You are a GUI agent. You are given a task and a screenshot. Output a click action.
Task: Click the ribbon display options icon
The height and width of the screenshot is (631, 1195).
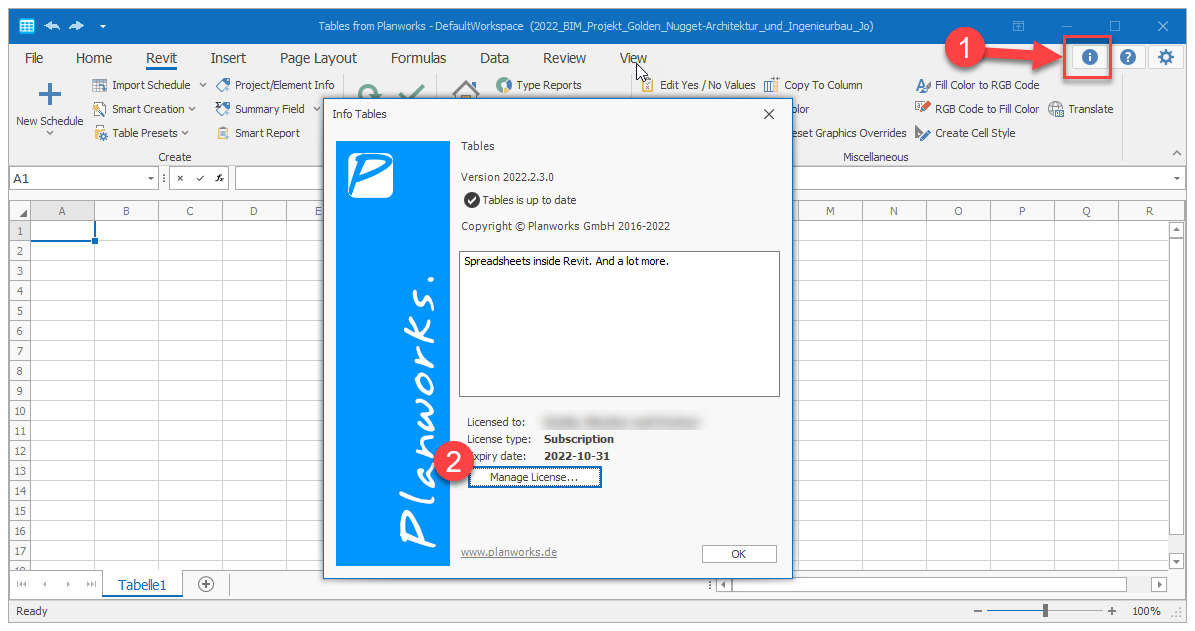1018,26
